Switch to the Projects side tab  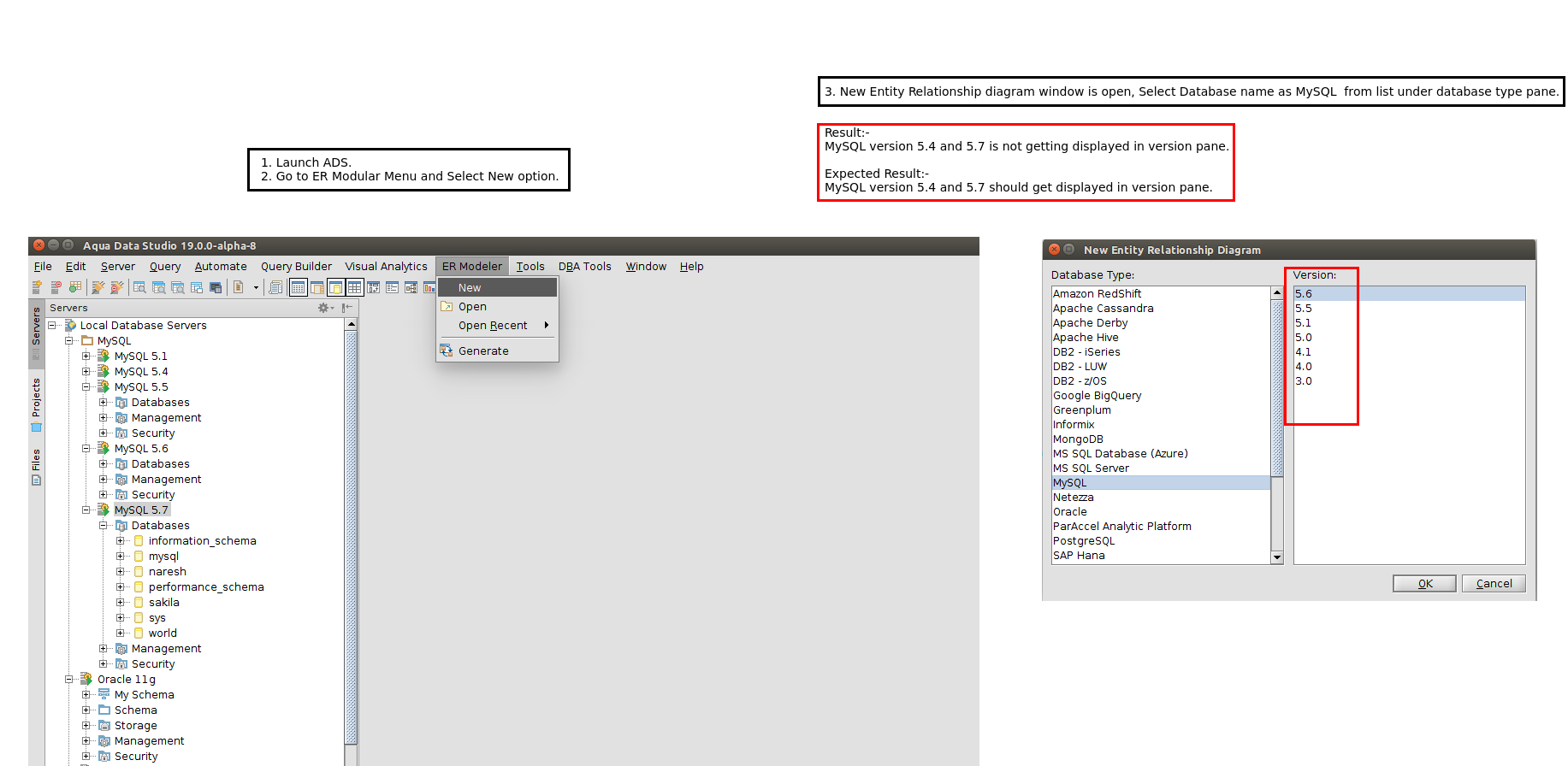[x=36, y=404]
